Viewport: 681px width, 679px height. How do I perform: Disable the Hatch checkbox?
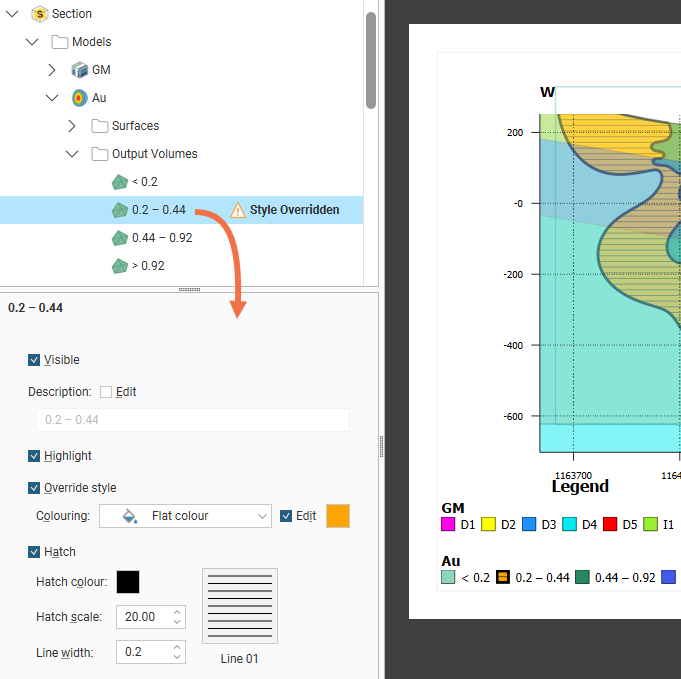pyautogui.click(x=35, y=552)
